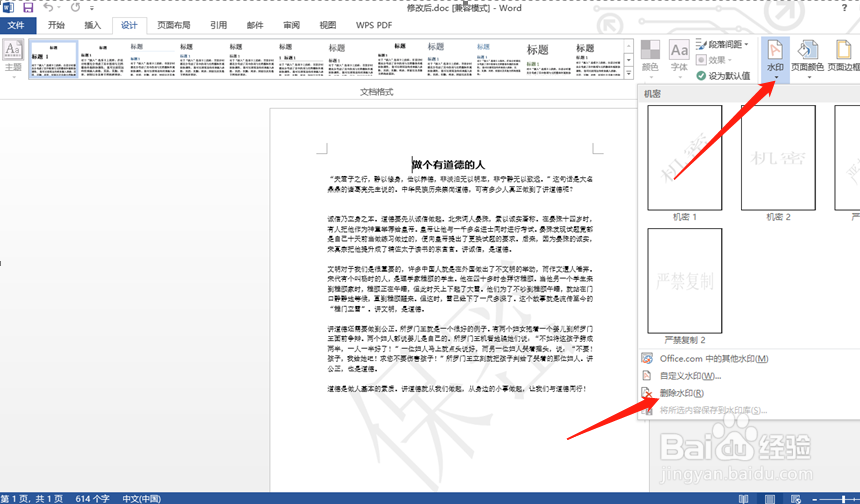This screenshot has height=504, width=860.
Task: Click the word count 614 个字
Action: tap(92, 499)
